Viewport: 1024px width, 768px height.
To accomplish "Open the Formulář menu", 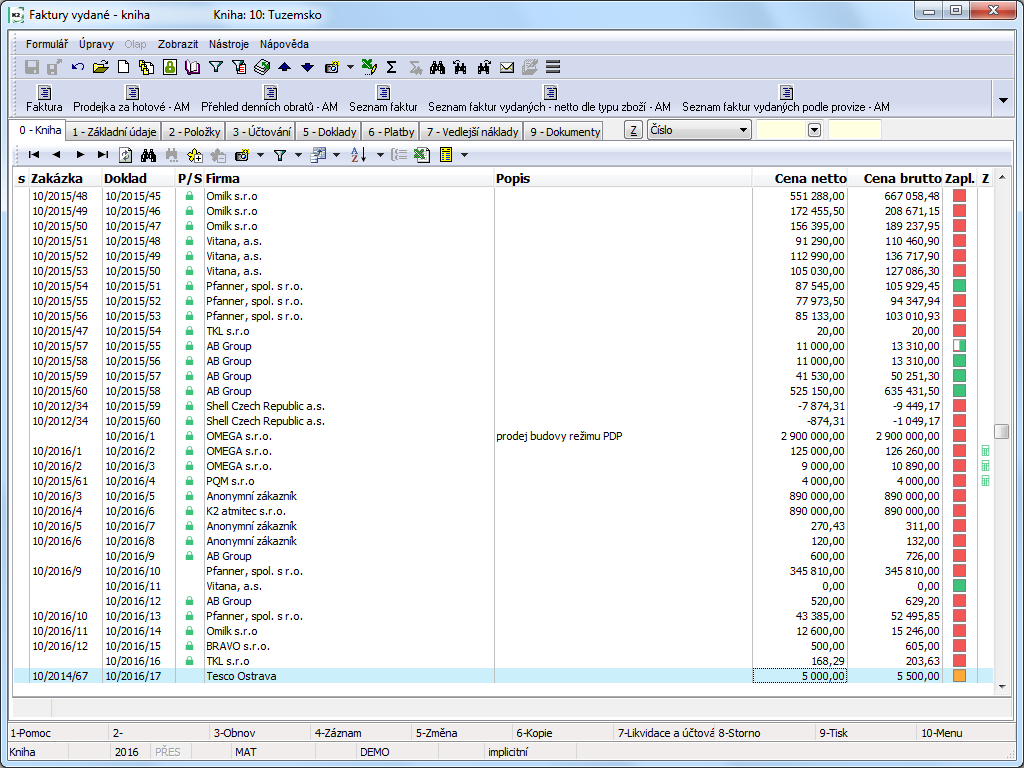I will [47, 44].
